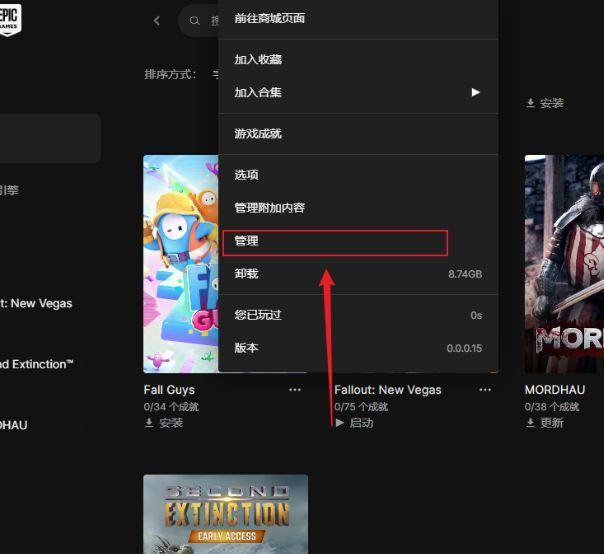Select 选项 in context menu
This screenshot has width=604, height=554.
(x=358, y=175)
